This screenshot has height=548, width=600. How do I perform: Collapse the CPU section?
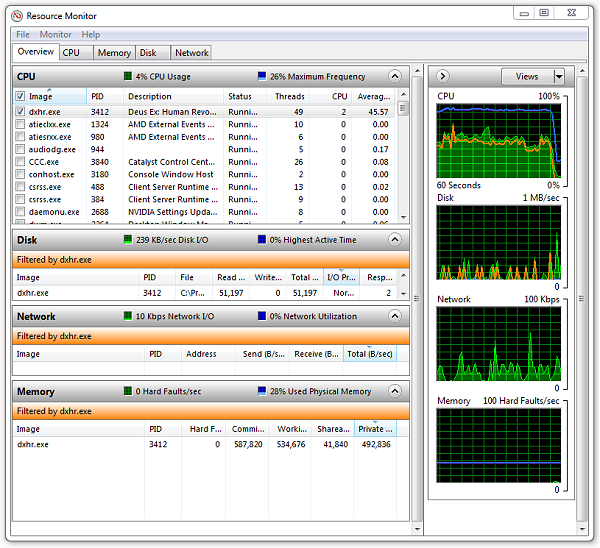point(395,76)
